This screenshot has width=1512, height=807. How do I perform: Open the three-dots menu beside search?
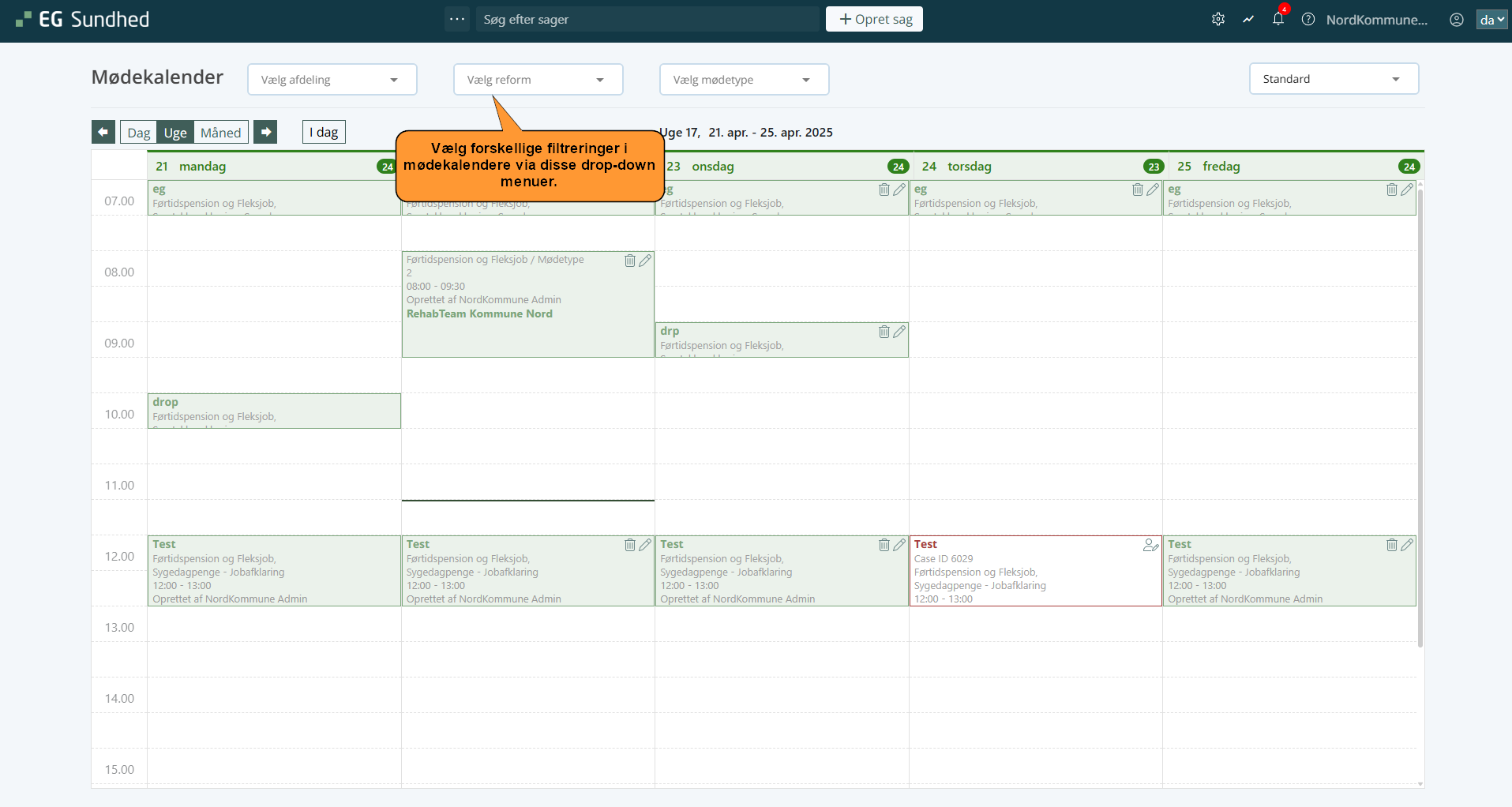pos(457,19)
